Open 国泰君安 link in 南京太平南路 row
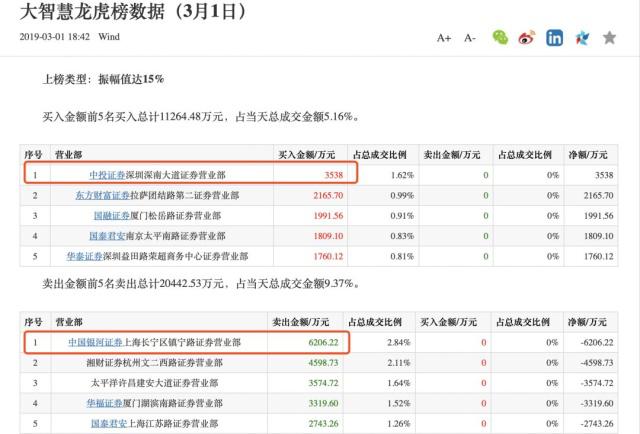Viewport: 640px width, 434px height. pos(107,236)
